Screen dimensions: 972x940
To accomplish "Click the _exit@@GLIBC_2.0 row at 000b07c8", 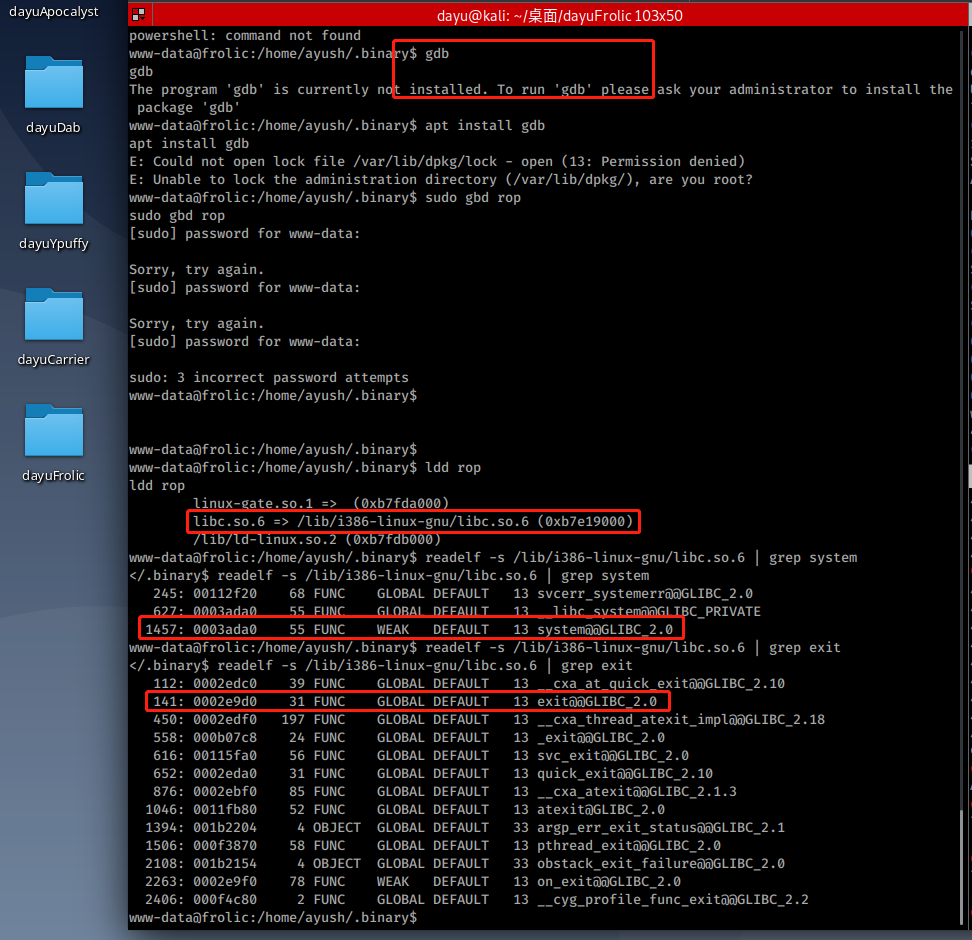I will [x=409, y=737].
